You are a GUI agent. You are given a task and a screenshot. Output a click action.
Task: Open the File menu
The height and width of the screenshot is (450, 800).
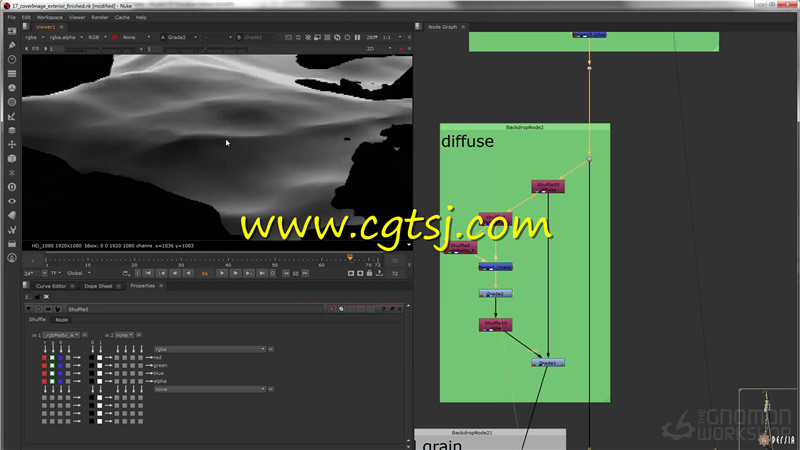(x=11, y=17)
